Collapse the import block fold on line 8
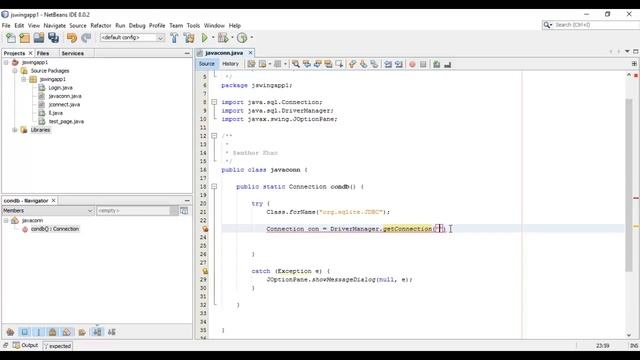 pos(214,102)
